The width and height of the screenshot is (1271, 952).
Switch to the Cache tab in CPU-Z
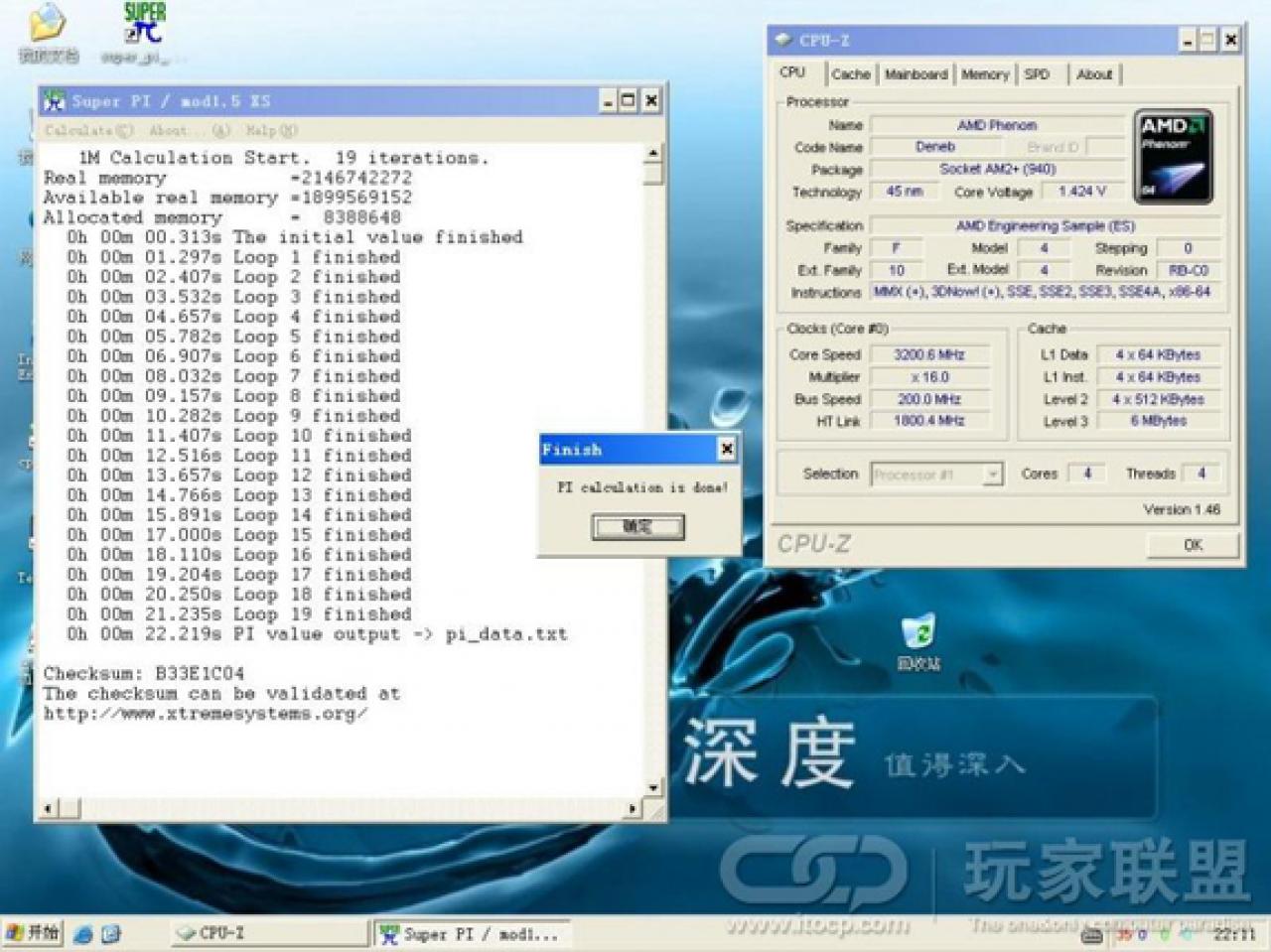point(850,74)
